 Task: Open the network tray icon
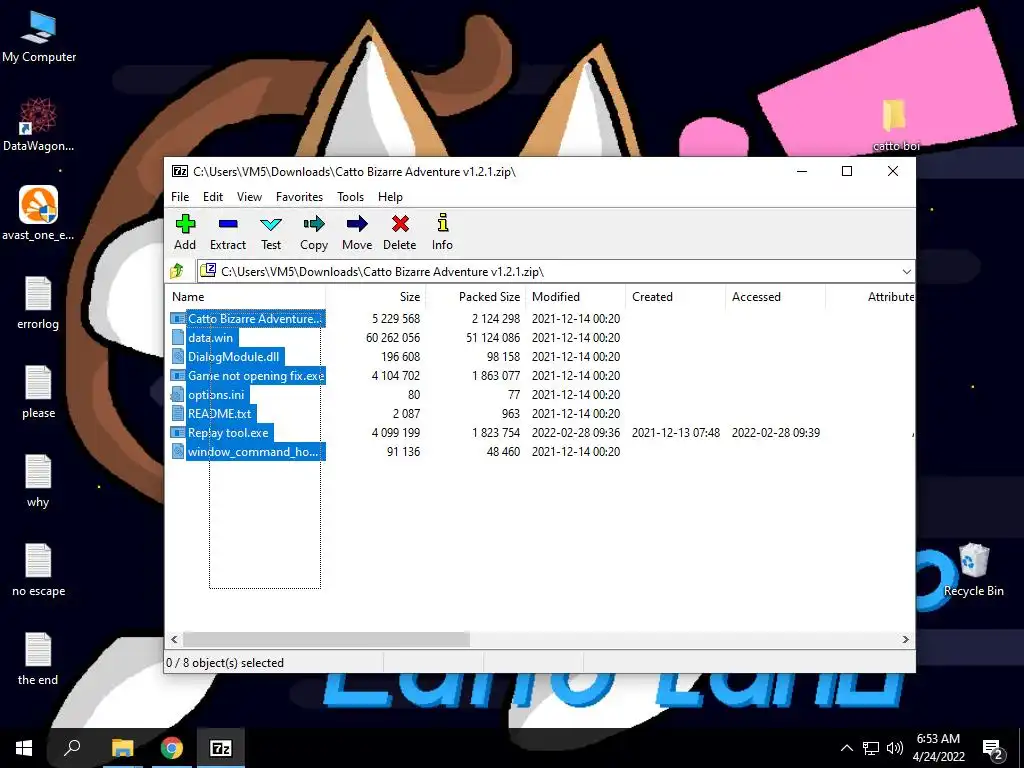(871, 748)
